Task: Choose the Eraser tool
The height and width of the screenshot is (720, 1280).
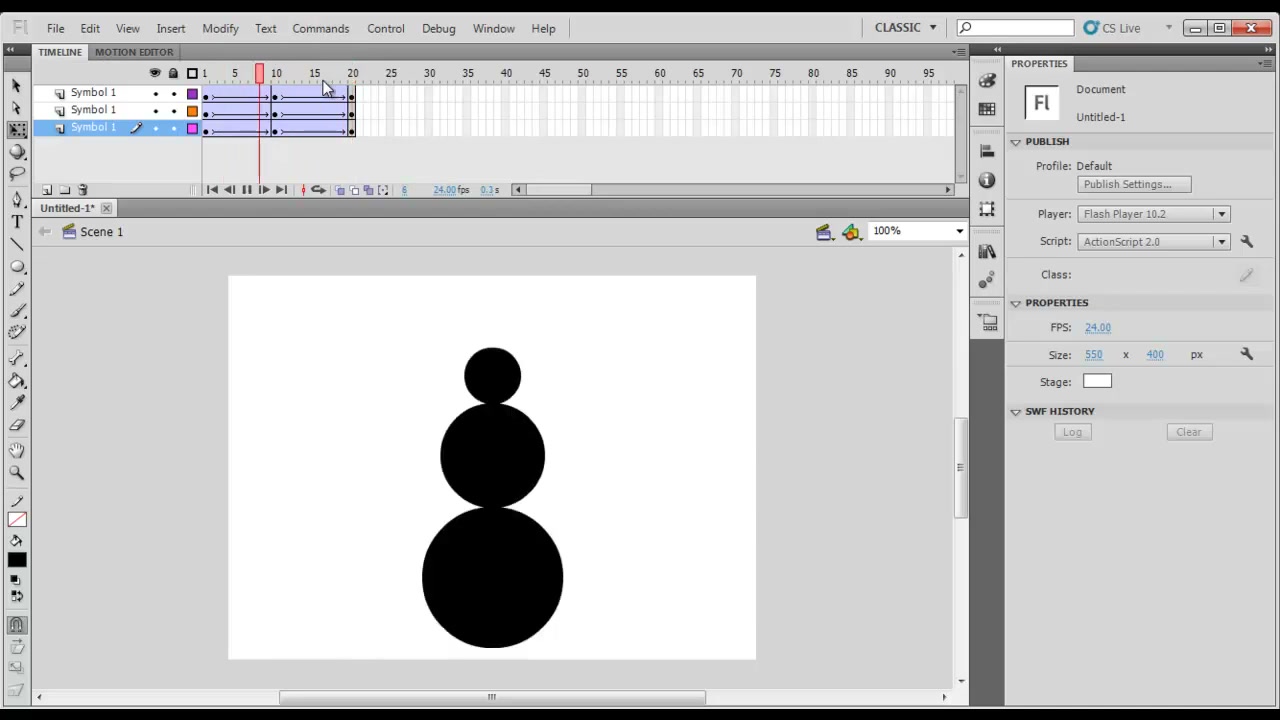Action: point(17,426)
